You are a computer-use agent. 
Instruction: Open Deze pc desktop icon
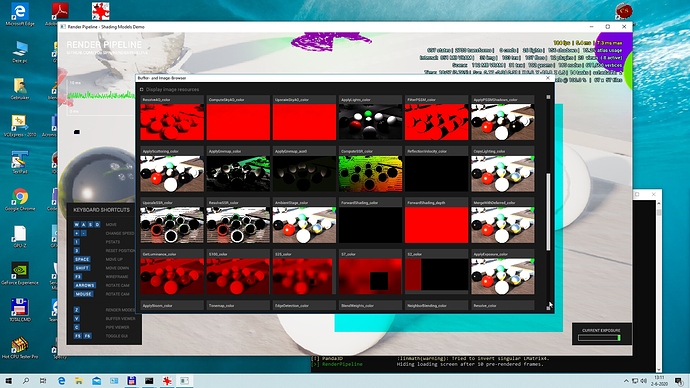tap(20, 52)
